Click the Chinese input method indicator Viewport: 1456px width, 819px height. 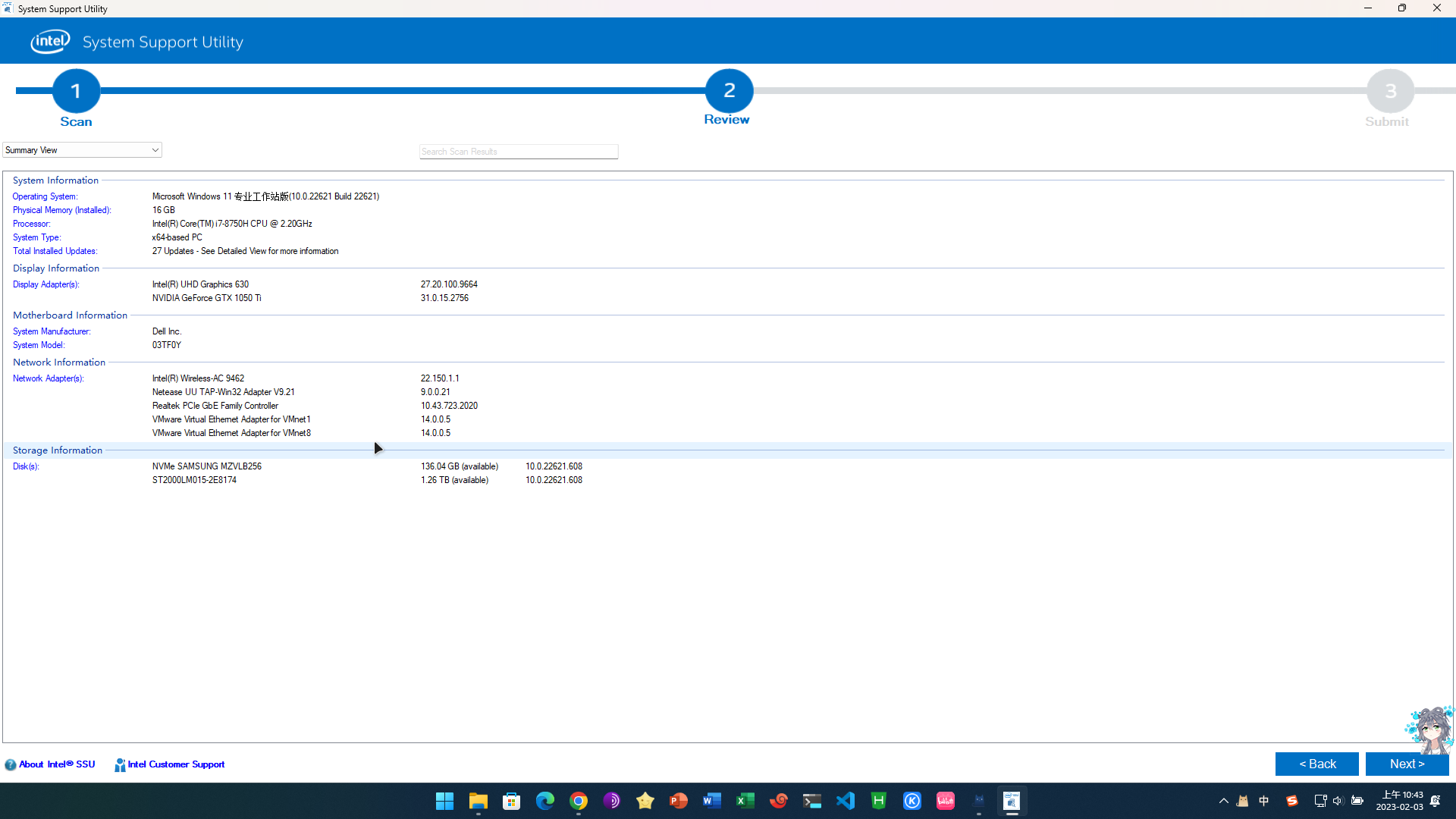(x=1263, y=801)
